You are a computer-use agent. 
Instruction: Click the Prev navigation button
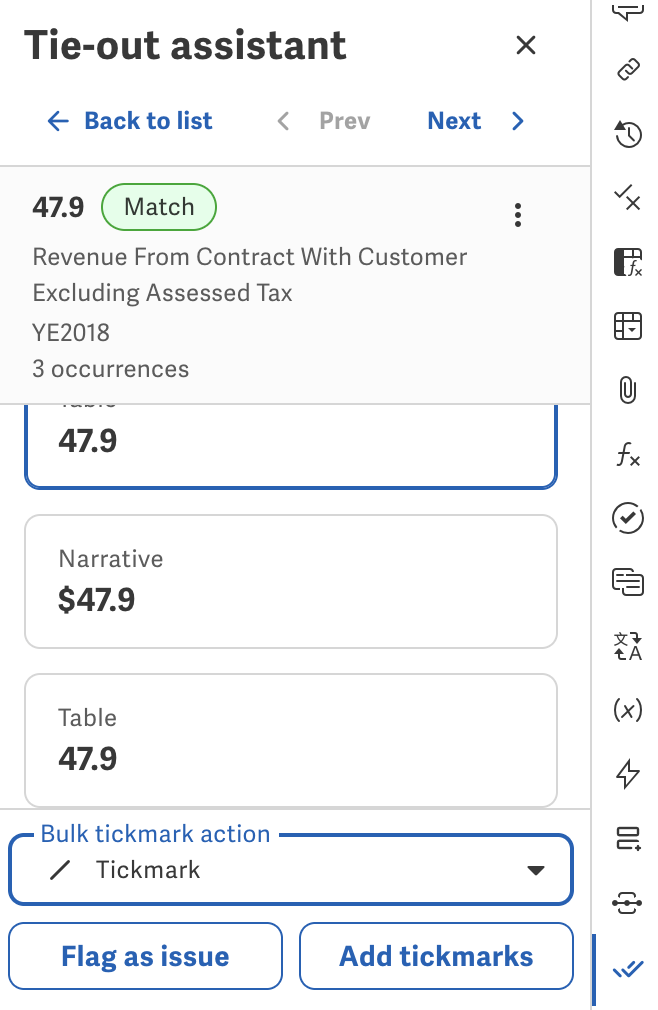pos(323,120)
